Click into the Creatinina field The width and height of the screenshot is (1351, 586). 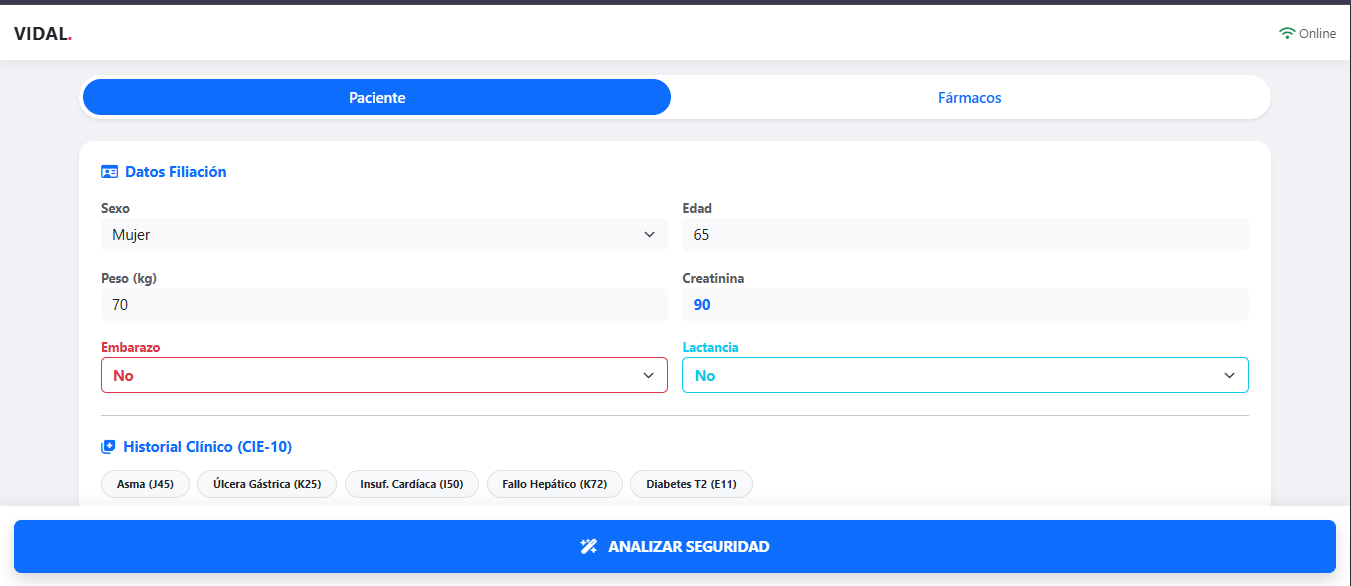click(x=965, y=305)
